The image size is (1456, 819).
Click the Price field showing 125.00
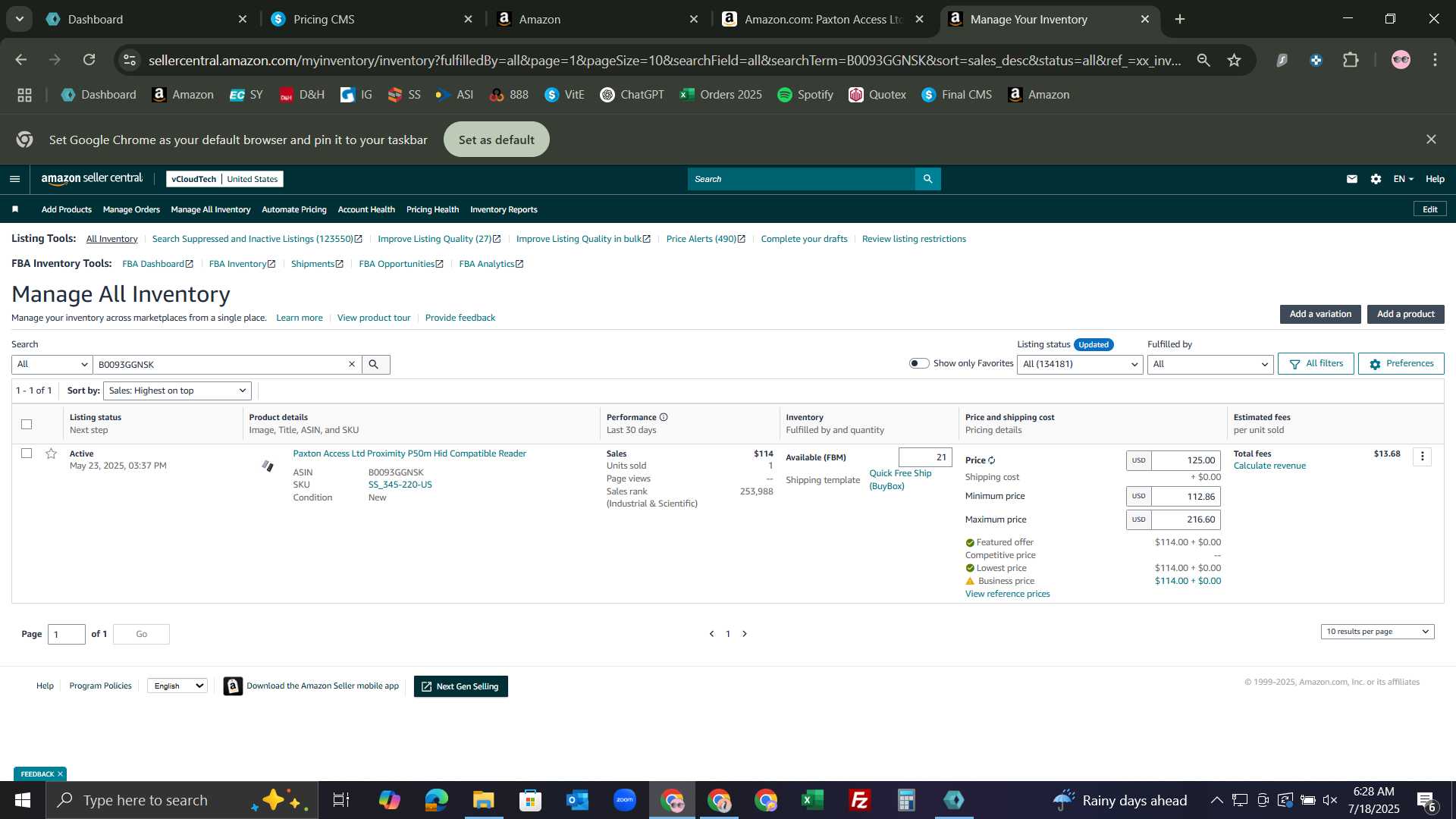click(x=1186, y=460)
